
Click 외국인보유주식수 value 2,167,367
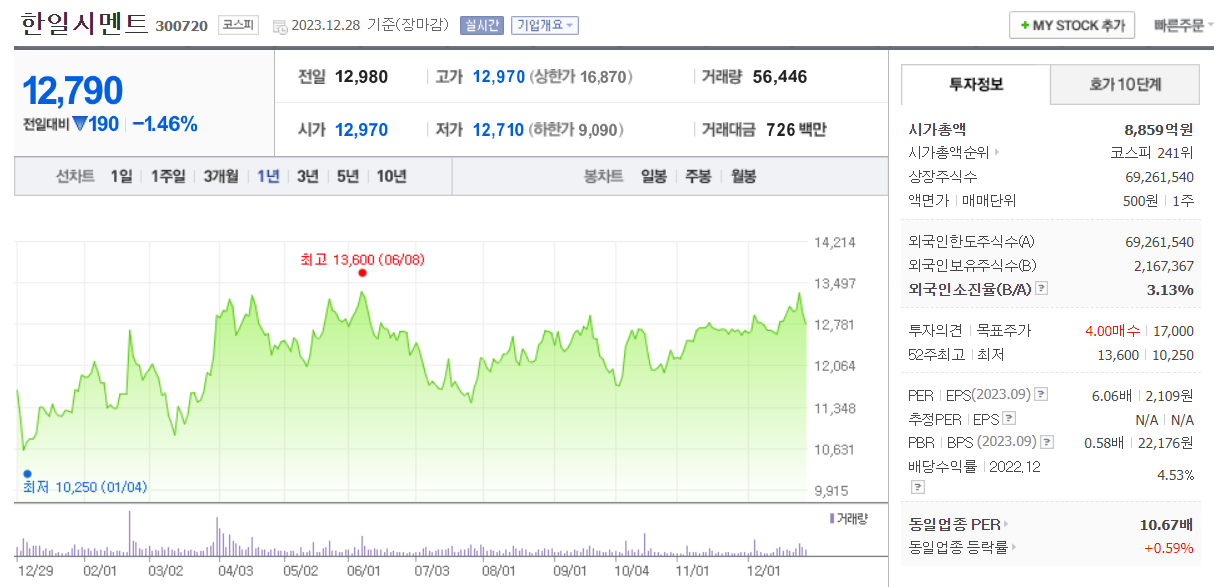[x=1164, y=266]
